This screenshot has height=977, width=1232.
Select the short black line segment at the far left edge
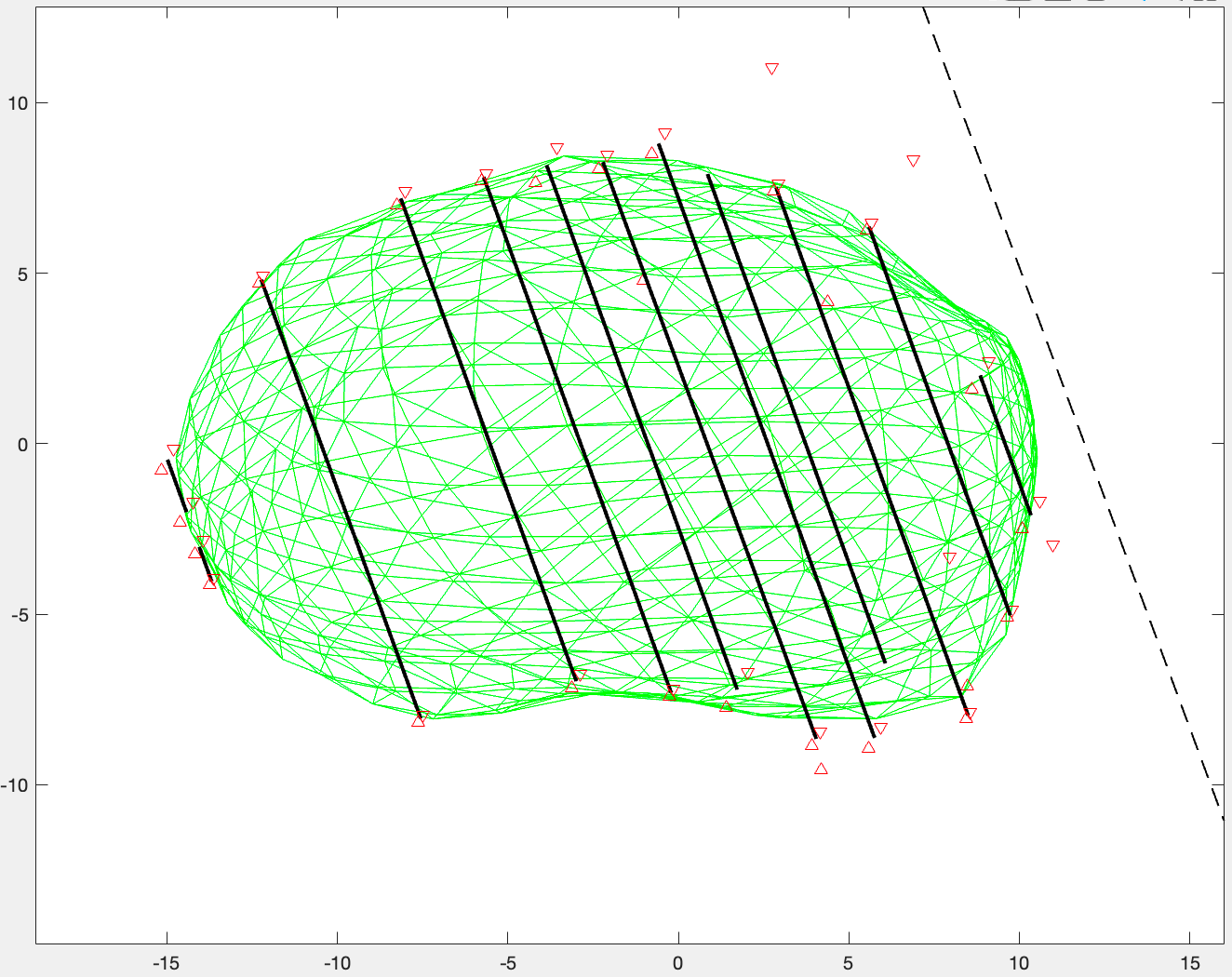pos(177,486)
